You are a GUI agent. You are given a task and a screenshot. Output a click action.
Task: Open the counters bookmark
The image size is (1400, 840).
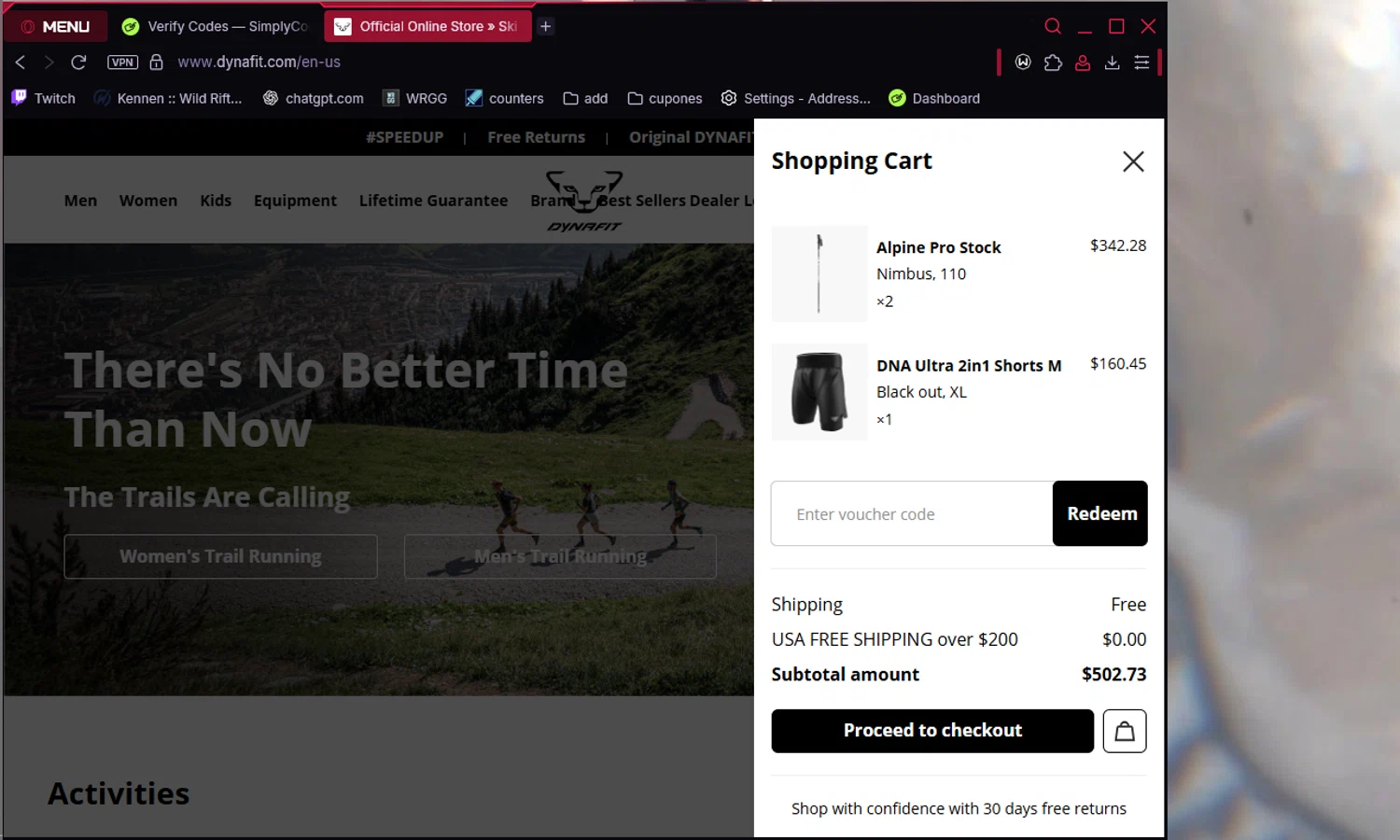click(x=505, y=98)
